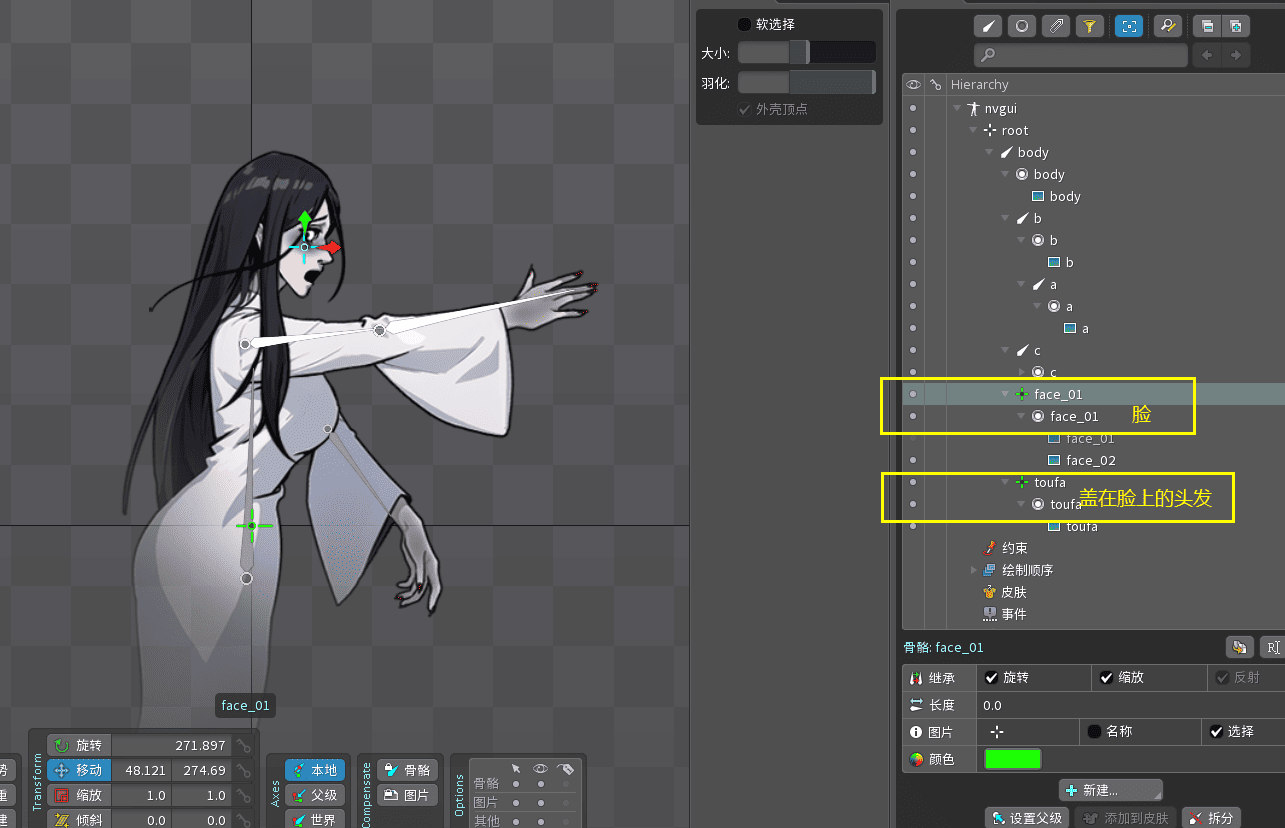Click the collapse all tree icon
The width and height of the screenshot is (1285, 828).
[1208, 26]
